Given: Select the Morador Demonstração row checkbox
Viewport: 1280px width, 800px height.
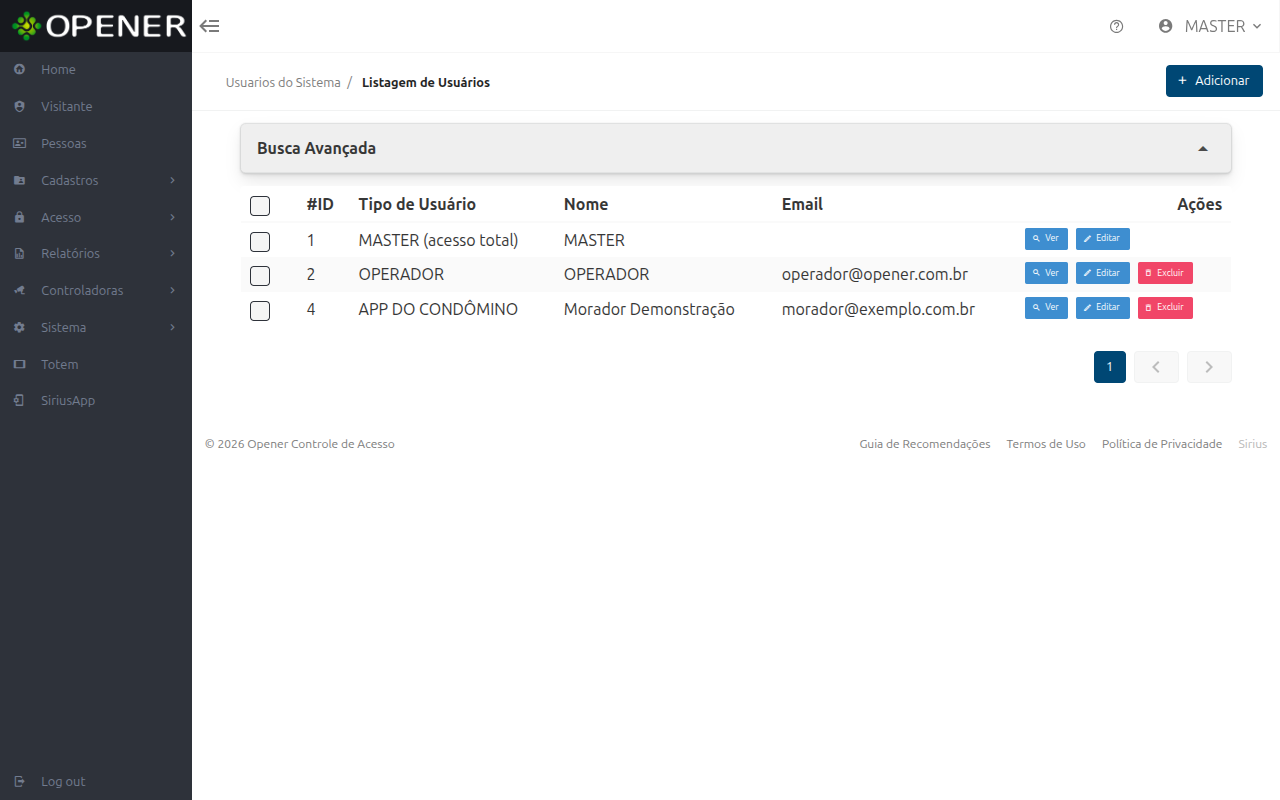Looking at the screenshot, I should (x=260, y=311).
